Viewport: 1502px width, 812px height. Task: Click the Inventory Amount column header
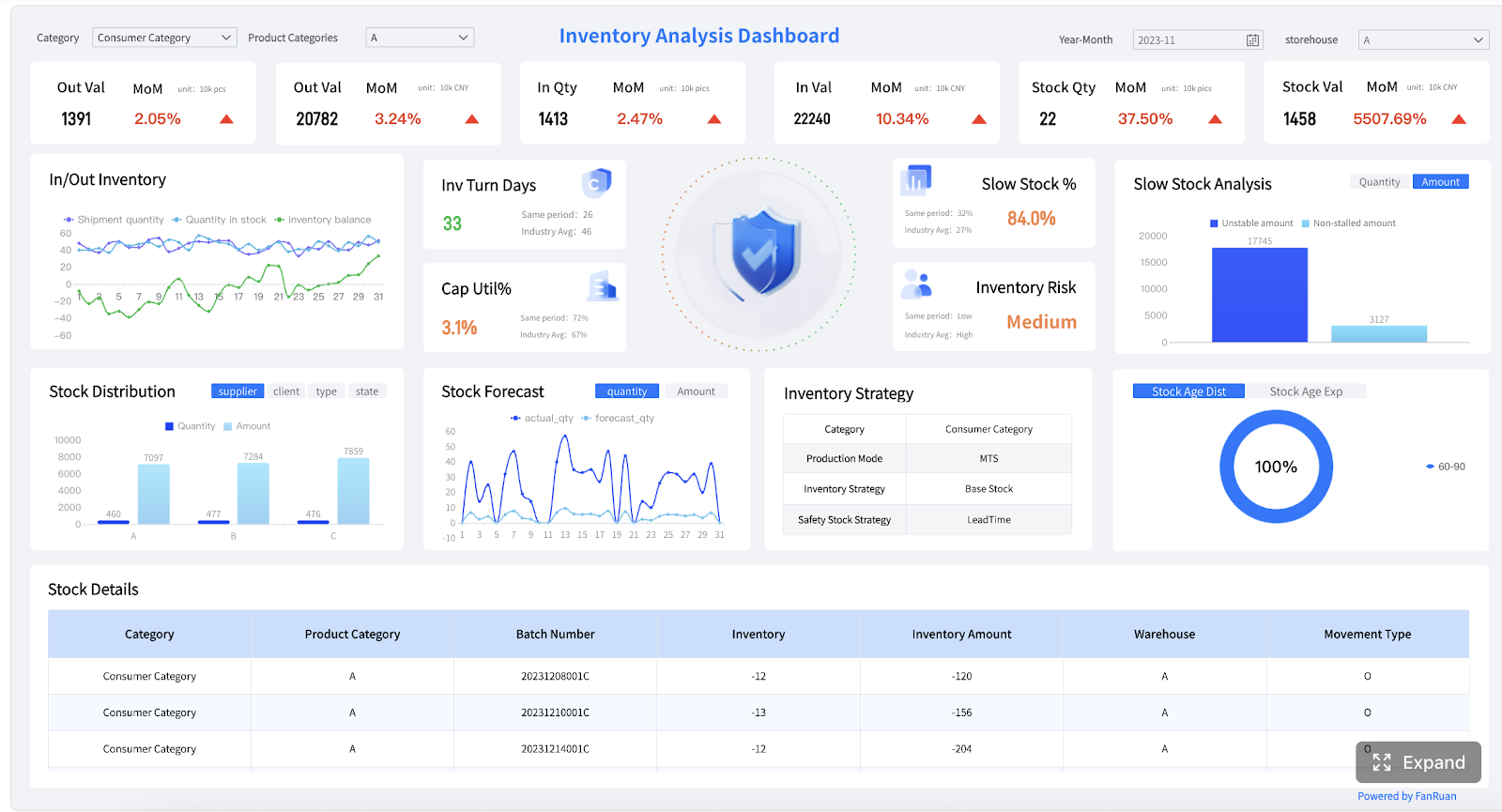961,635
